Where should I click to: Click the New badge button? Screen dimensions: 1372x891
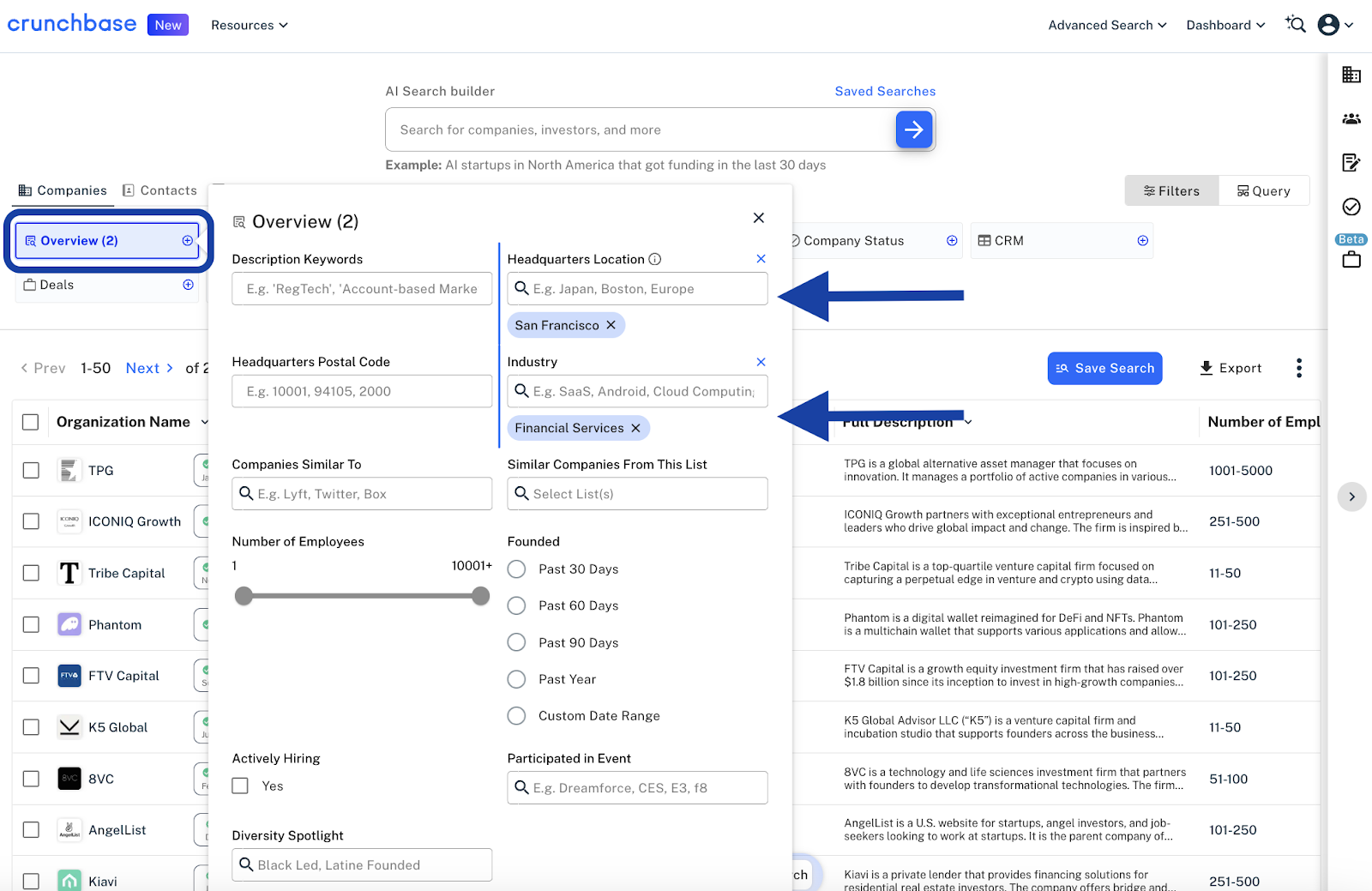[x=168, y=25]
